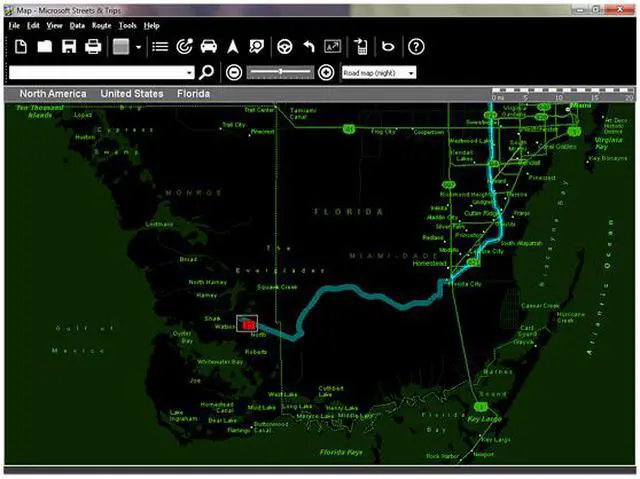Open help with the question mark icon
The image size is (640, 479).
tap(417, 47)
